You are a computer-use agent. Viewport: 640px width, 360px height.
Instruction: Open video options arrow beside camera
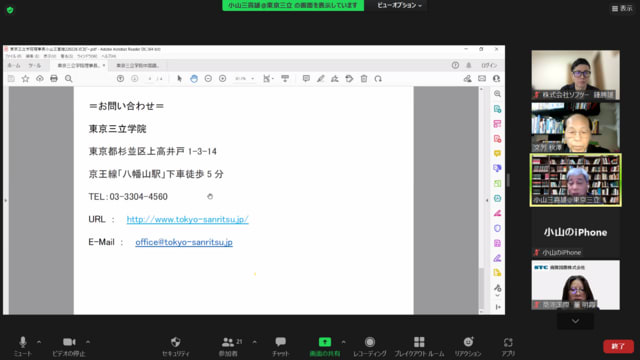[88, 342]
